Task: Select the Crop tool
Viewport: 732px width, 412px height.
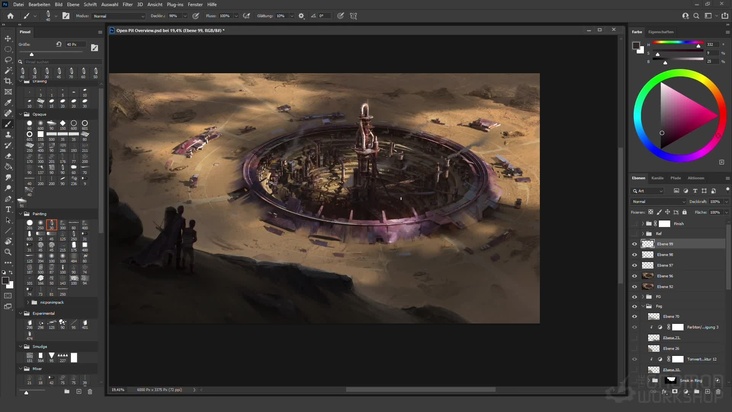Action: click(x=8, y=81)
